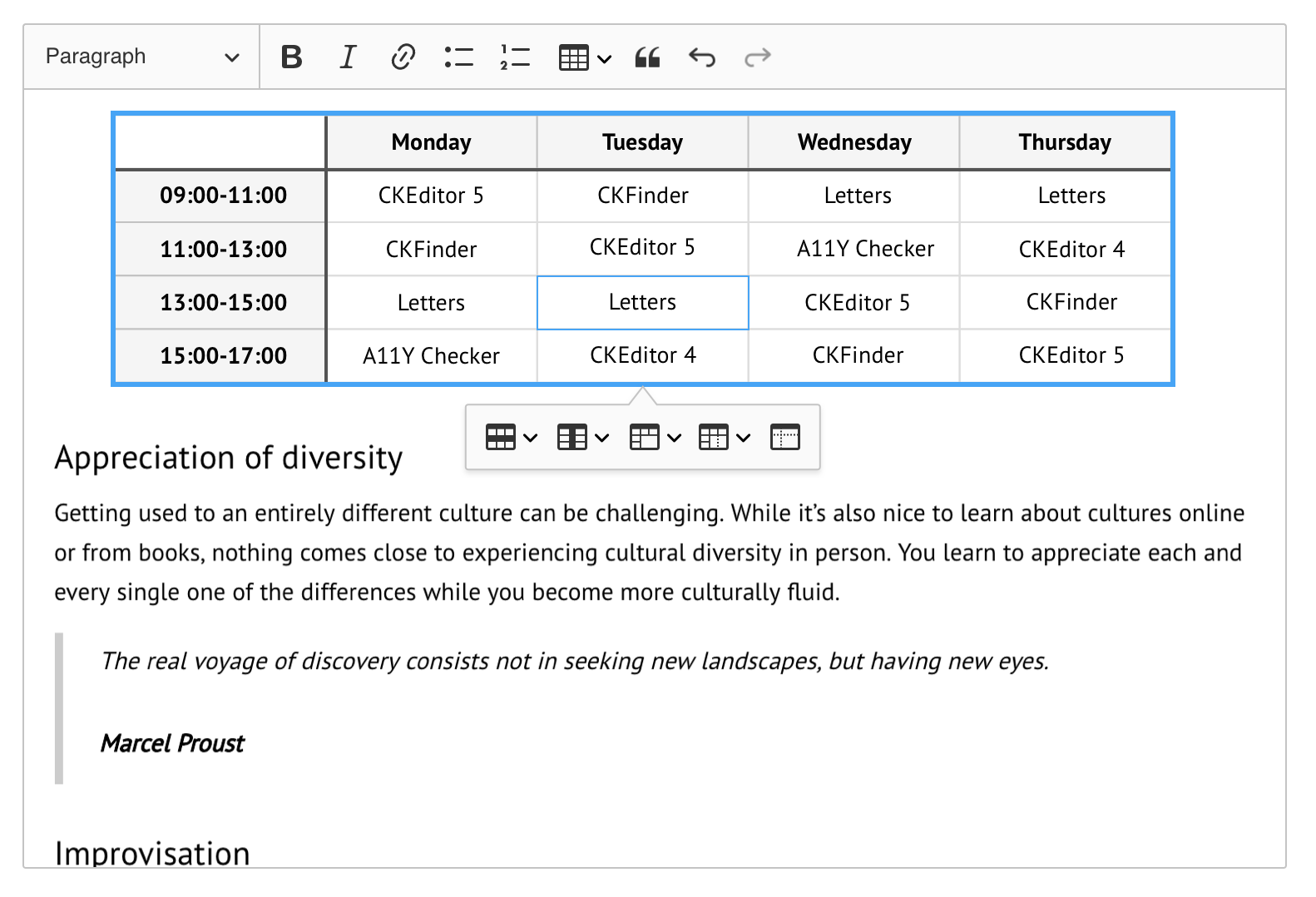Toggle table caption icon
Image resolution: width=1316 pixels, height=897 pixels.
click(x=785, y=437)
